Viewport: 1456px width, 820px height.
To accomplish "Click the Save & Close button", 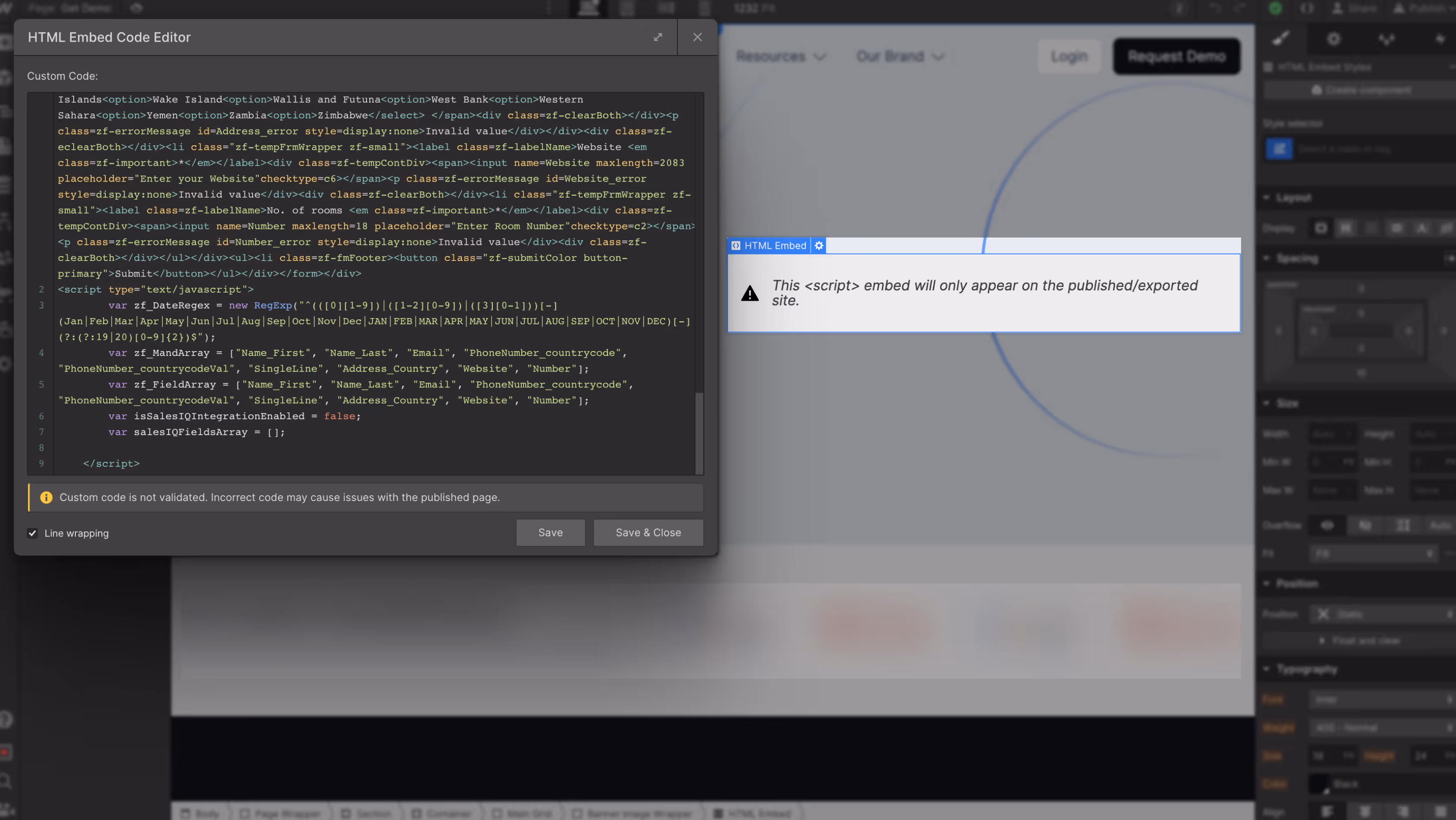I will (x=648, y=532).
